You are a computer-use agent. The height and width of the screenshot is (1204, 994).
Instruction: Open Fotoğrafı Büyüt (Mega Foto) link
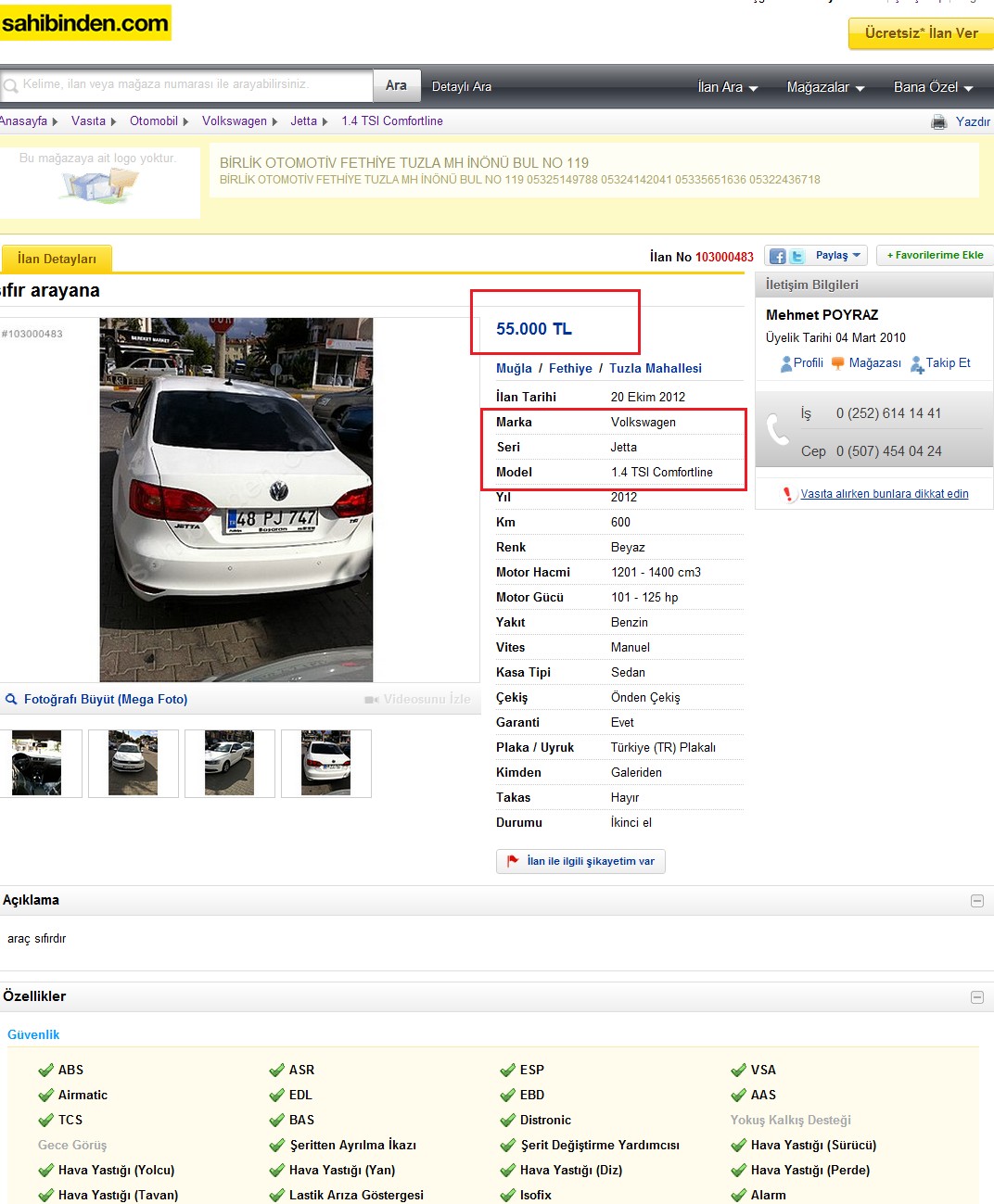click(x=106, y=700)
